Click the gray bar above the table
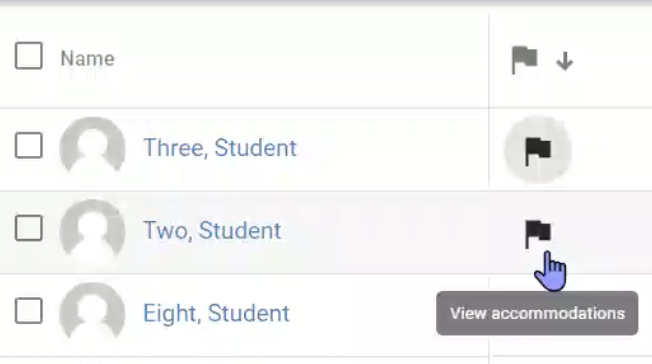 [326, 2]
